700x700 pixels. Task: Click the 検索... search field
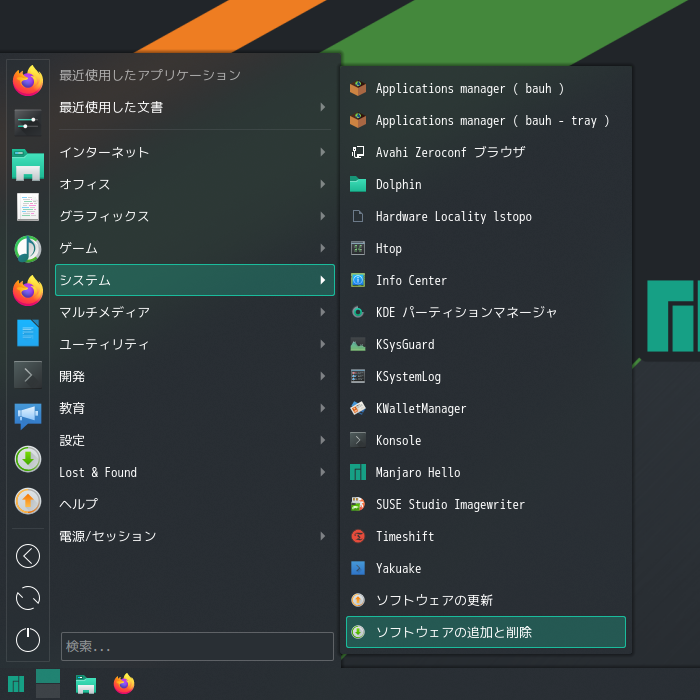click(197, 646)
